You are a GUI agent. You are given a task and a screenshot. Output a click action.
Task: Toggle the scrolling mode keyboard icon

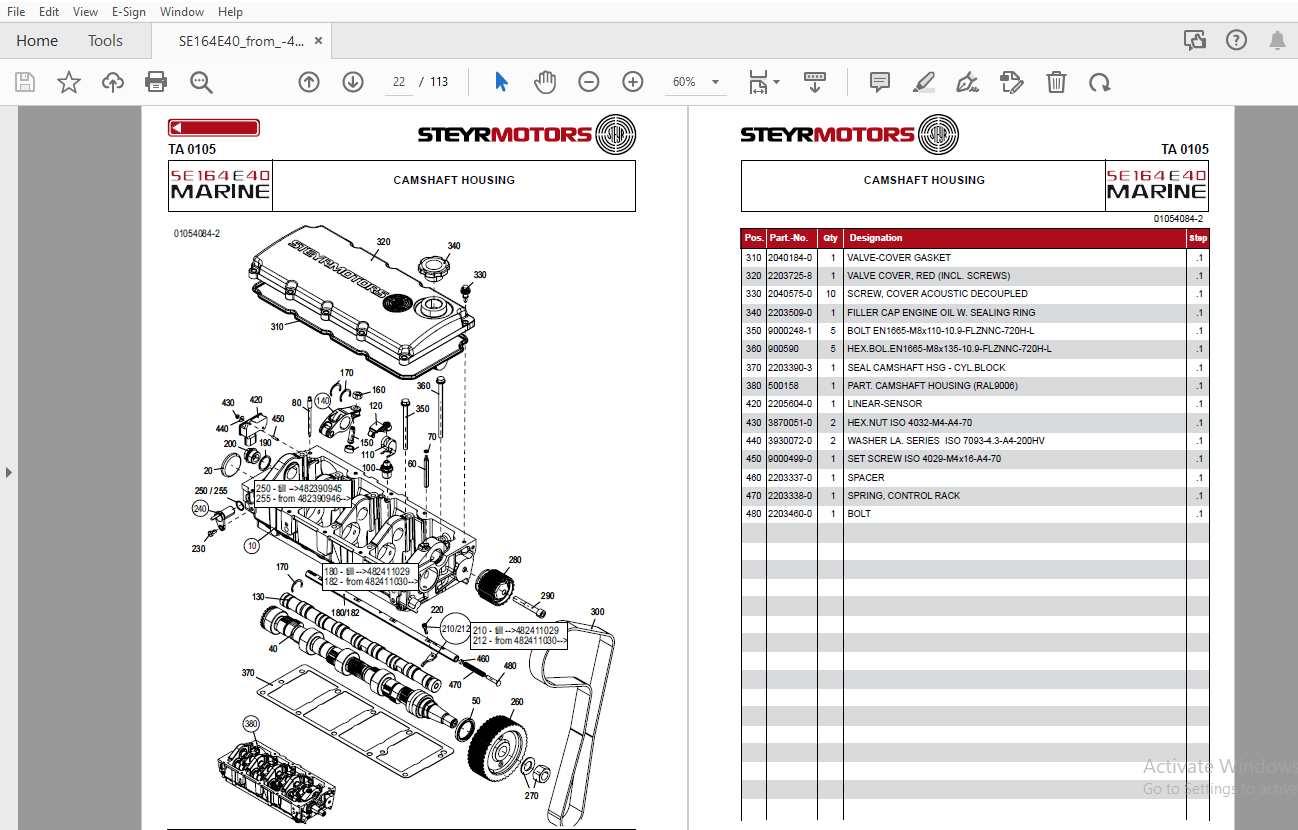pos(815,82)
